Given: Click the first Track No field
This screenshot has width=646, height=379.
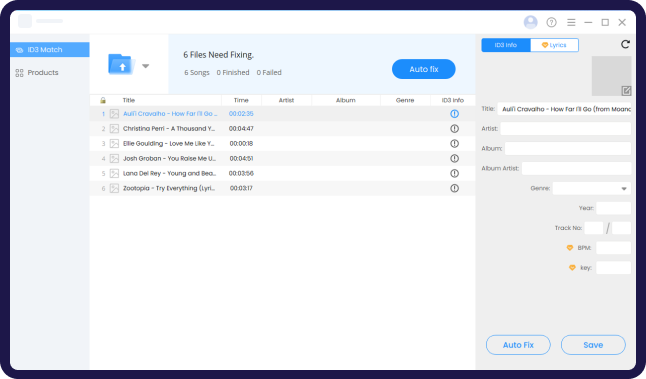Looking at the screenshot, I should (x=594, y=228).
